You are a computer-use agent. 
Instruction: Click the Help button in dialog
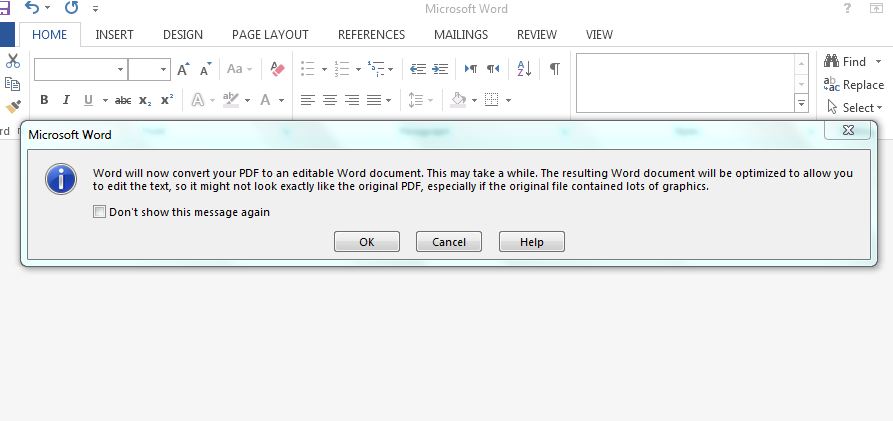tap(532, 242)
